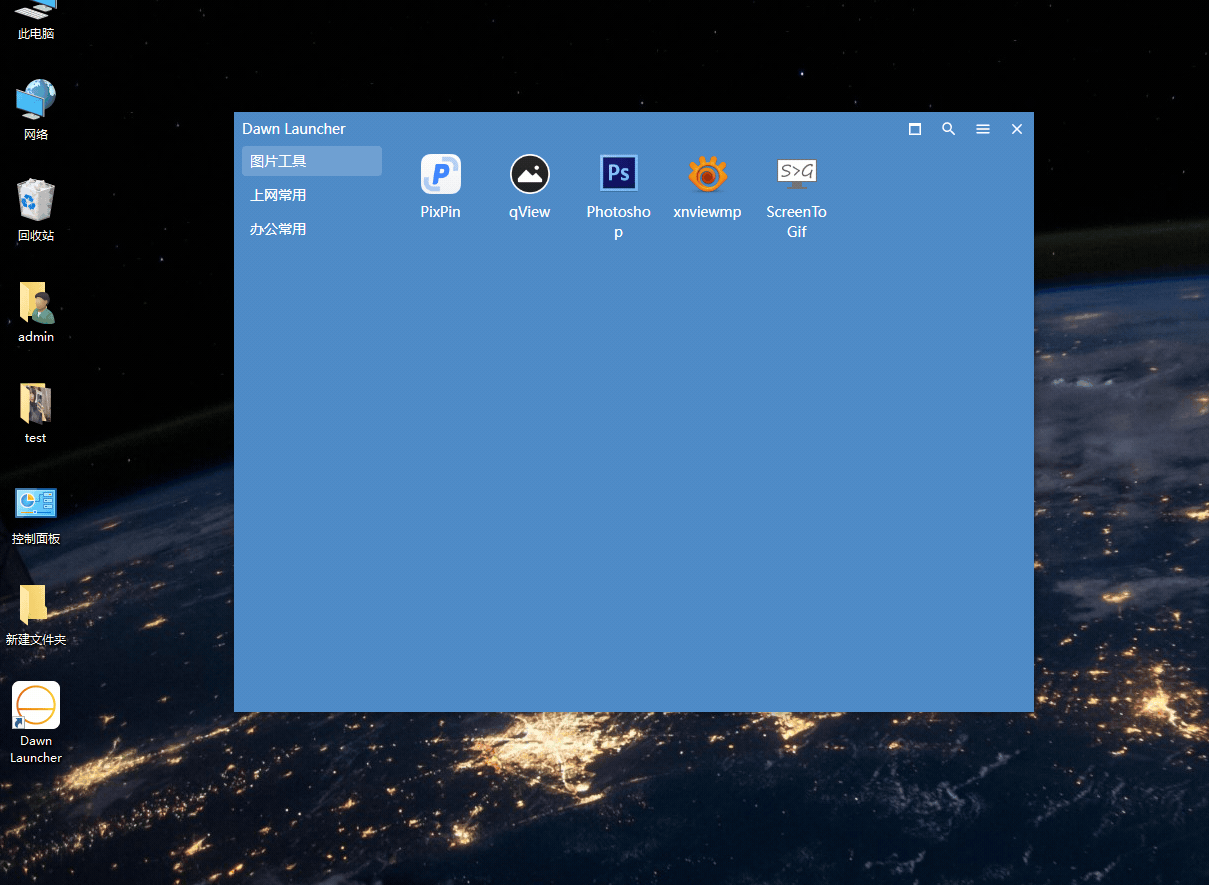The width and height of the screenshot is (1209, 885).
Task: Select the admin folder on desktop
Action: coord(36,302)
